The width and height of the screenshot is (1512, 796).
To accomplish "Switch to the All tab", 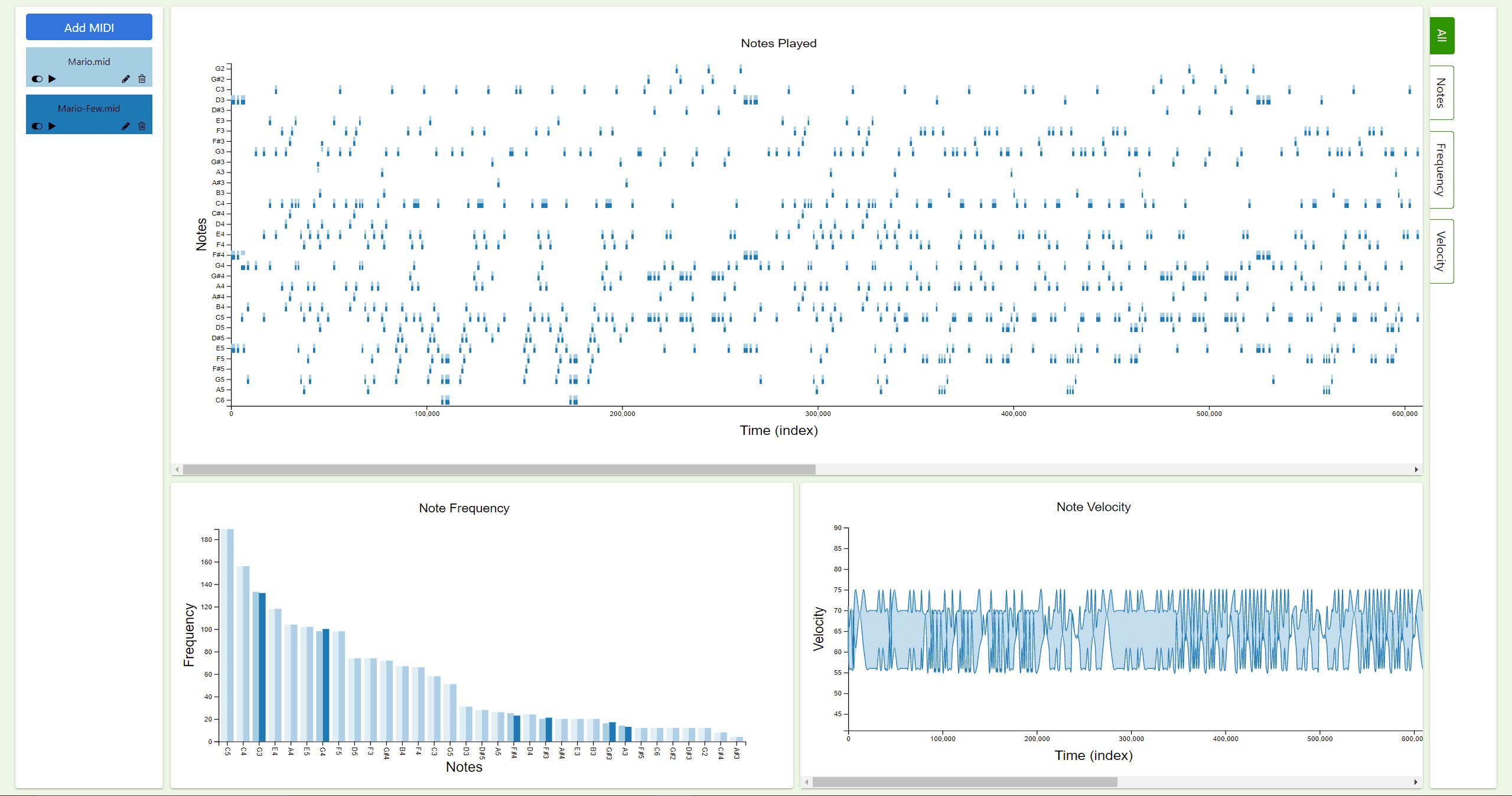I will [x=1442, y=35].
